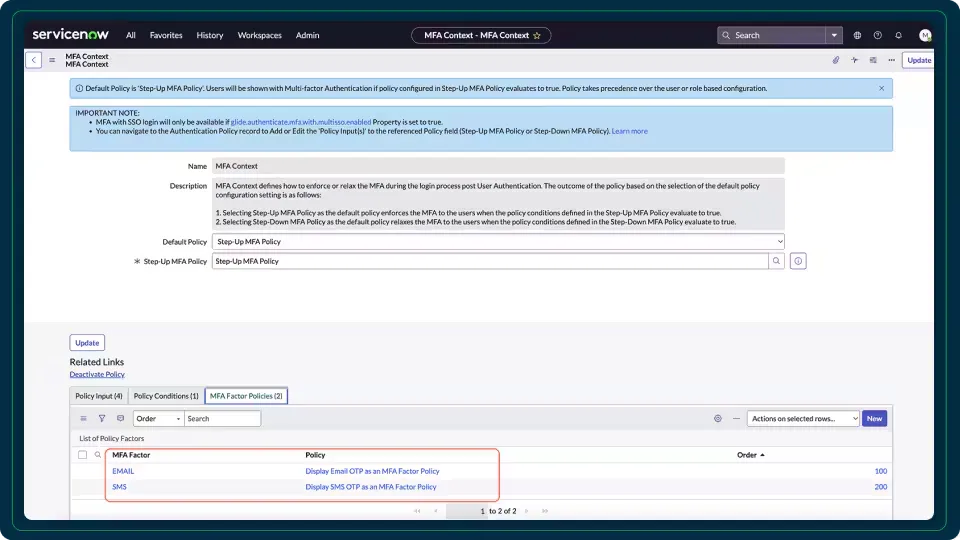
Task: Click the page number input field
Action: click(x=467, y=511)
